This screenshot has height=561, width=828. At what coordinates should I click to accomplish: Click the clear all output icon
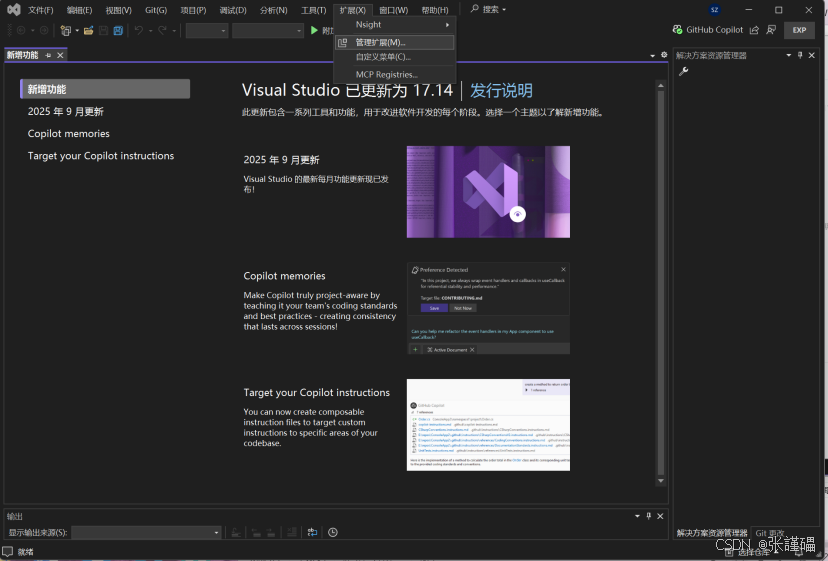(291, 532)
